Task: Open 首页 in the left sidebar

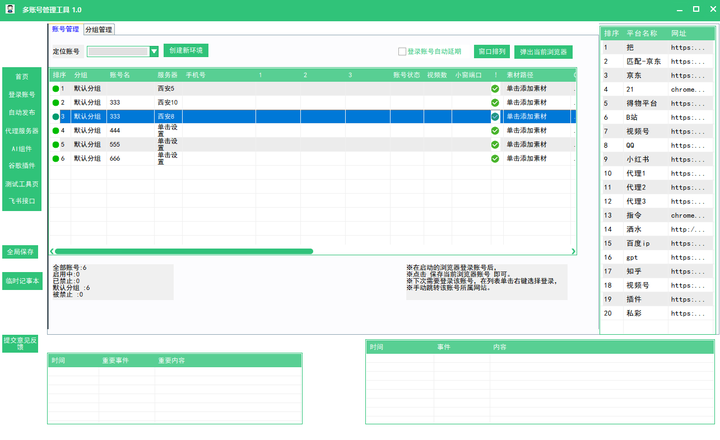Action: (x=22, y=76)
